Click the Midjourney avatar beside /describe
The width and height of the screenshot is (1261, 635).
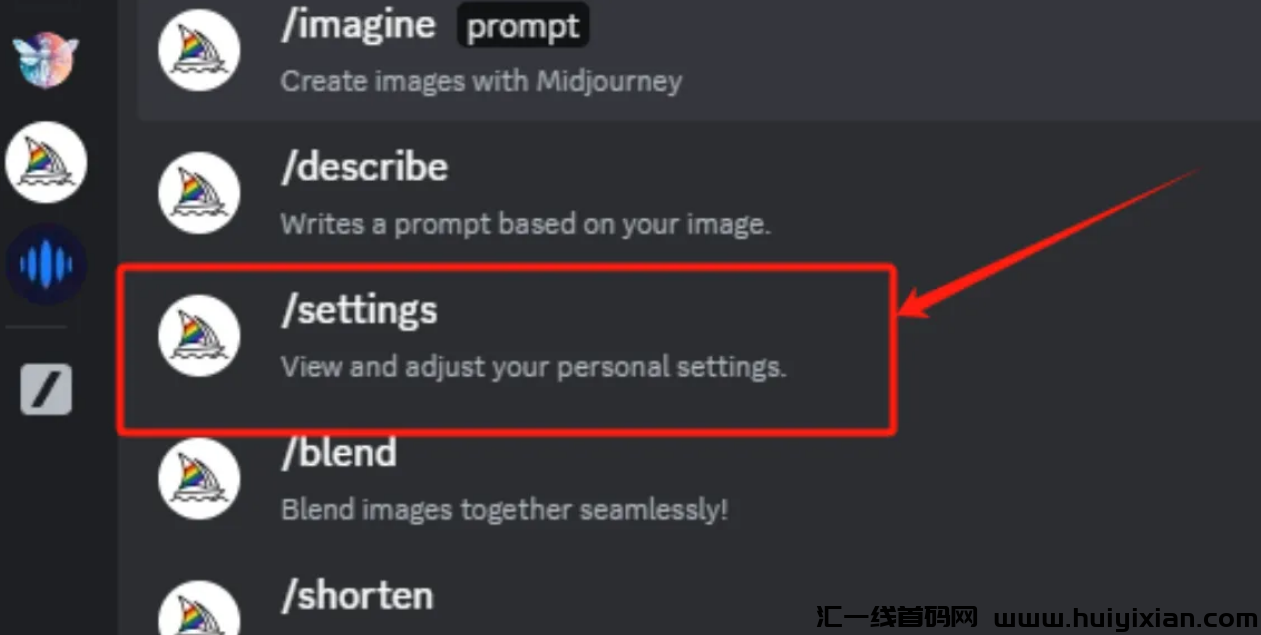point(199,192)
